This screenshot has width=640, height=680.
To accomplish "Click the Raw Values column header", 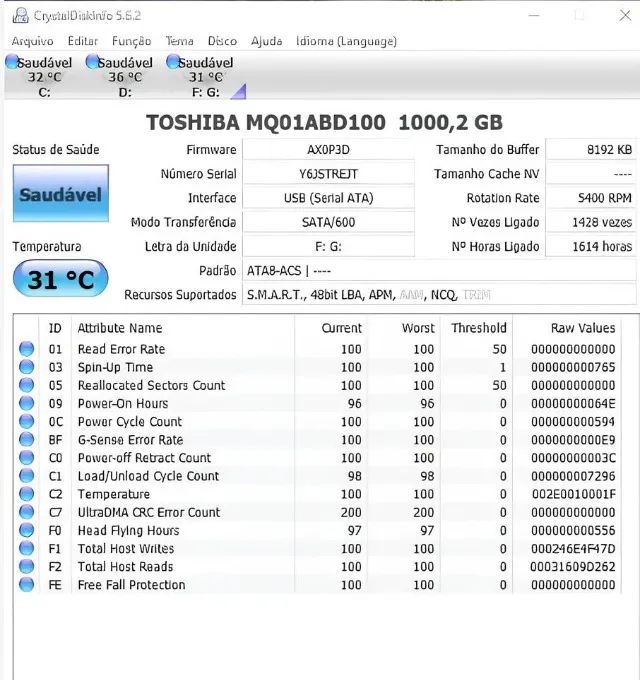I will tap(583, 328).
